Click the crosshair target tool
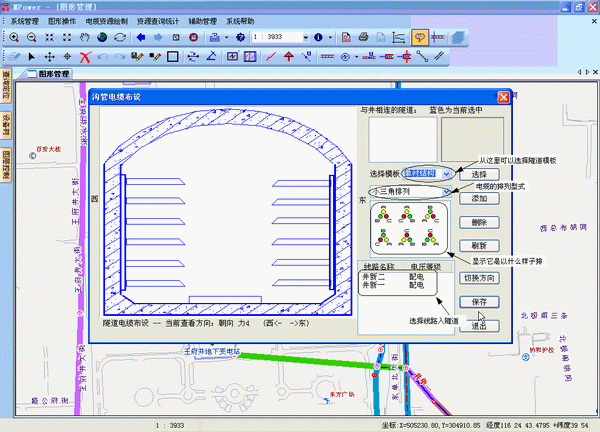 click(x=67, y=57)
